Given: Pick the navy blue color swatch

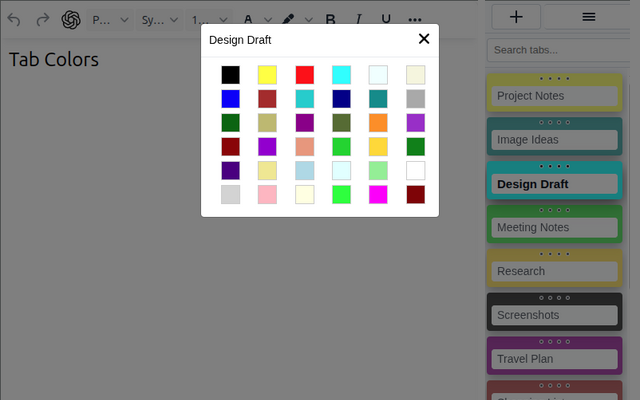Looking at the screenshot, I should tap(342, 99).
